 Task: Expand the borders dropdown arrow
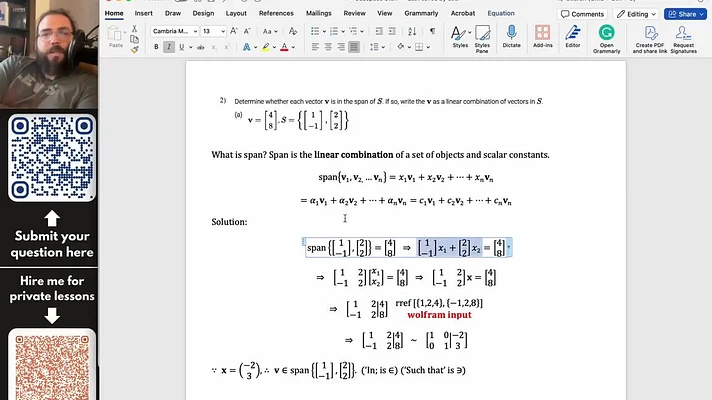coord(428,47)
